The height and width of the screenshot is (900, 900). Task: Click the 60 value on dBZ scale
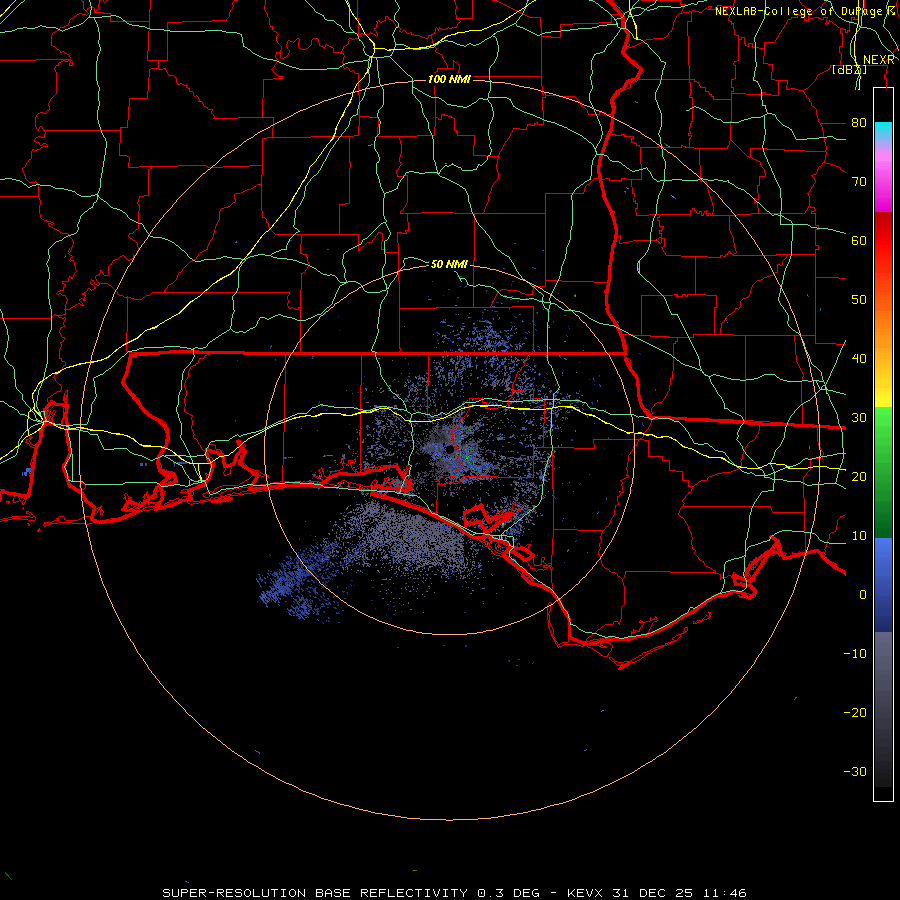click(859, 240)
